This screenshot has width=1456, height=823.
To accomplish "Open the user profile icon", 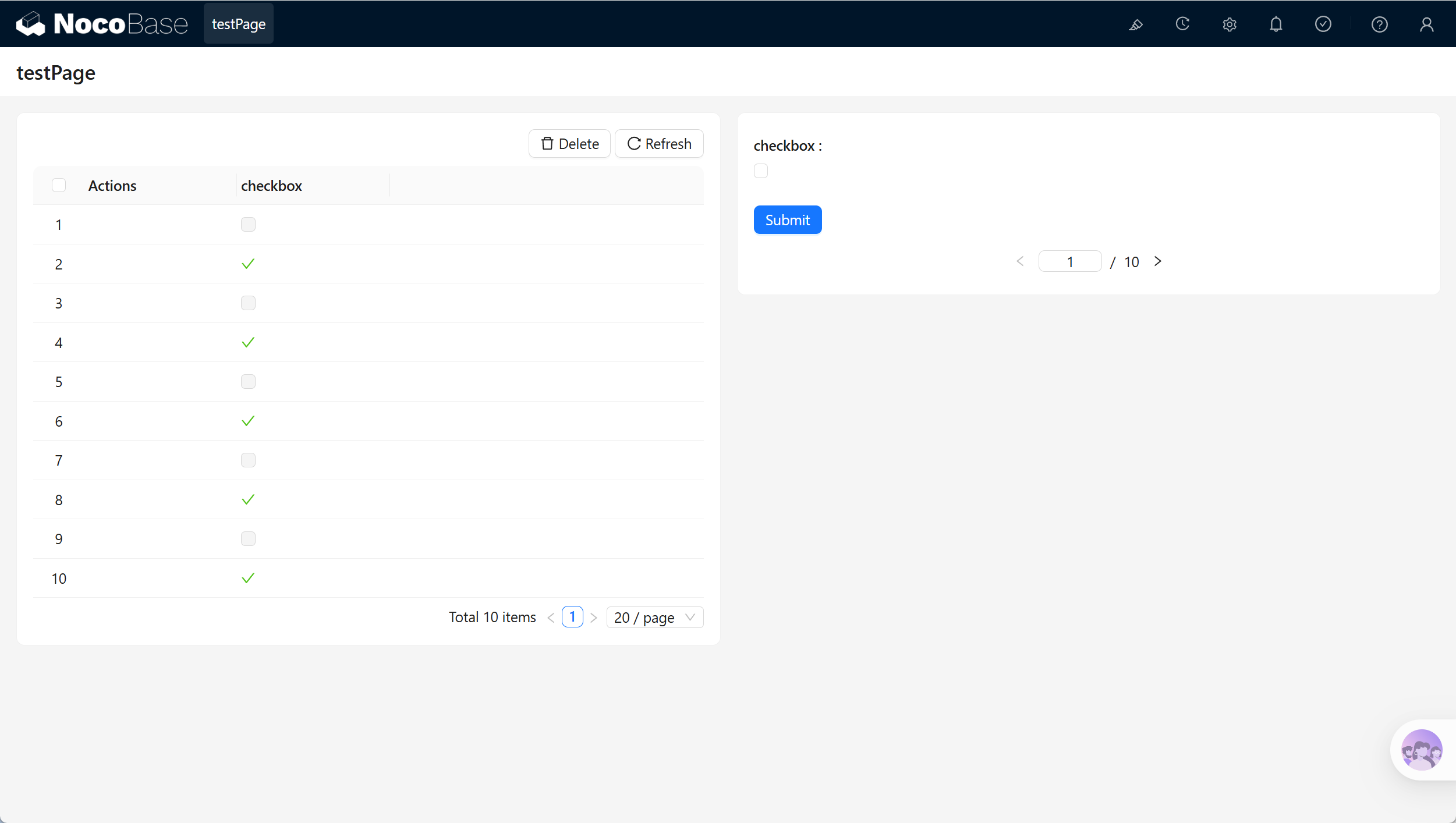I will [1427, 24].
